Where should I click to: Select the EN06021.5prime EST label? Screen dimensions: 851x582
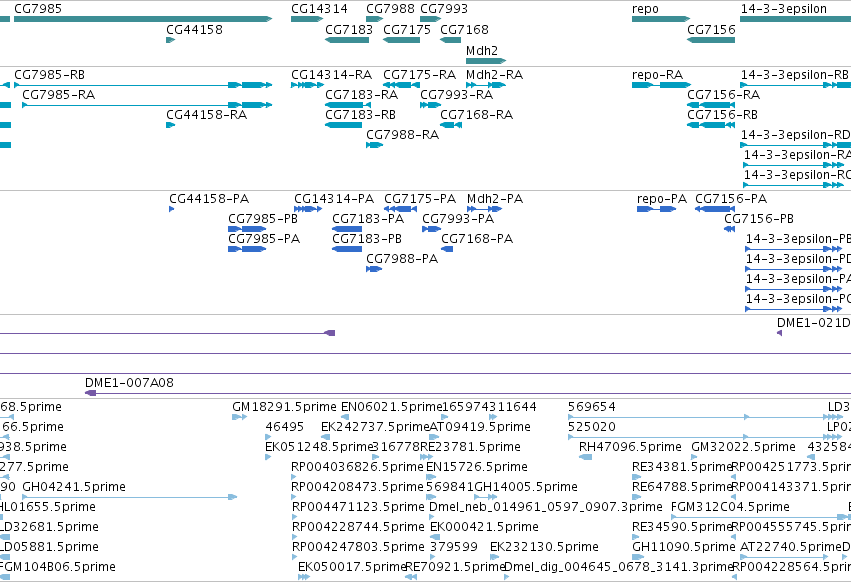[x=391, y=407]
